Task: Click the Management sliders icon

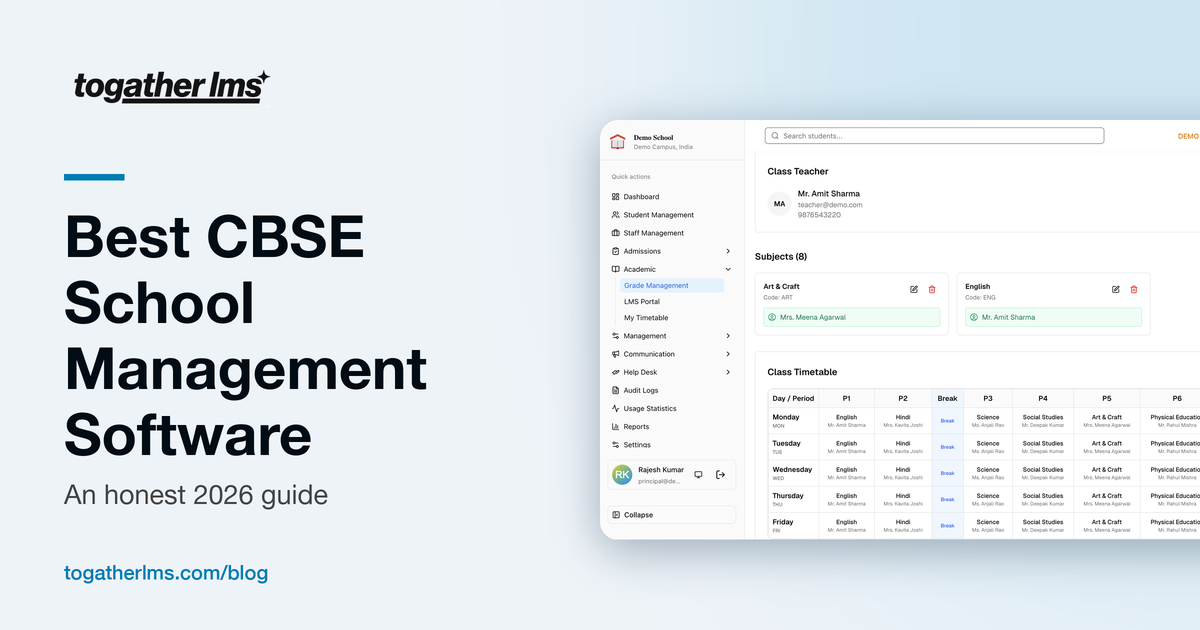Action: (x=615, y=336)
